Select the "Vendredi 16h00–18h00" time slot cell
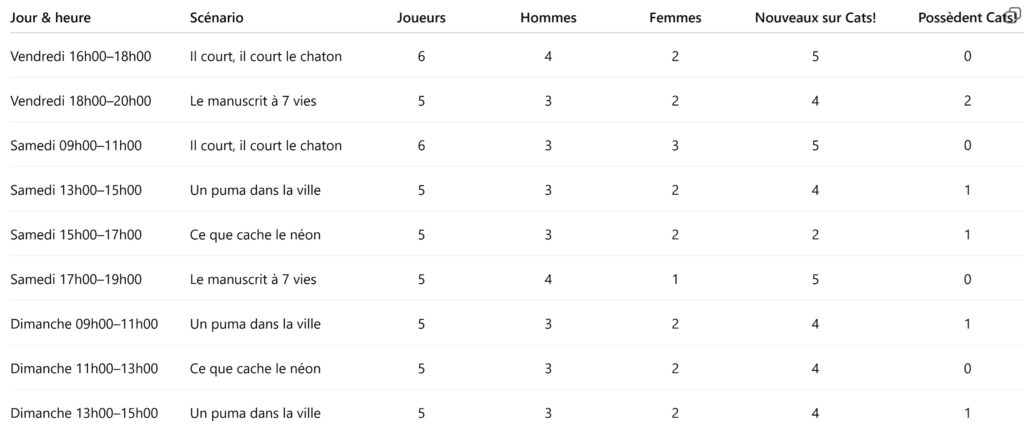The height and width of the screenshot is (438, 1024). coord(80,56)
